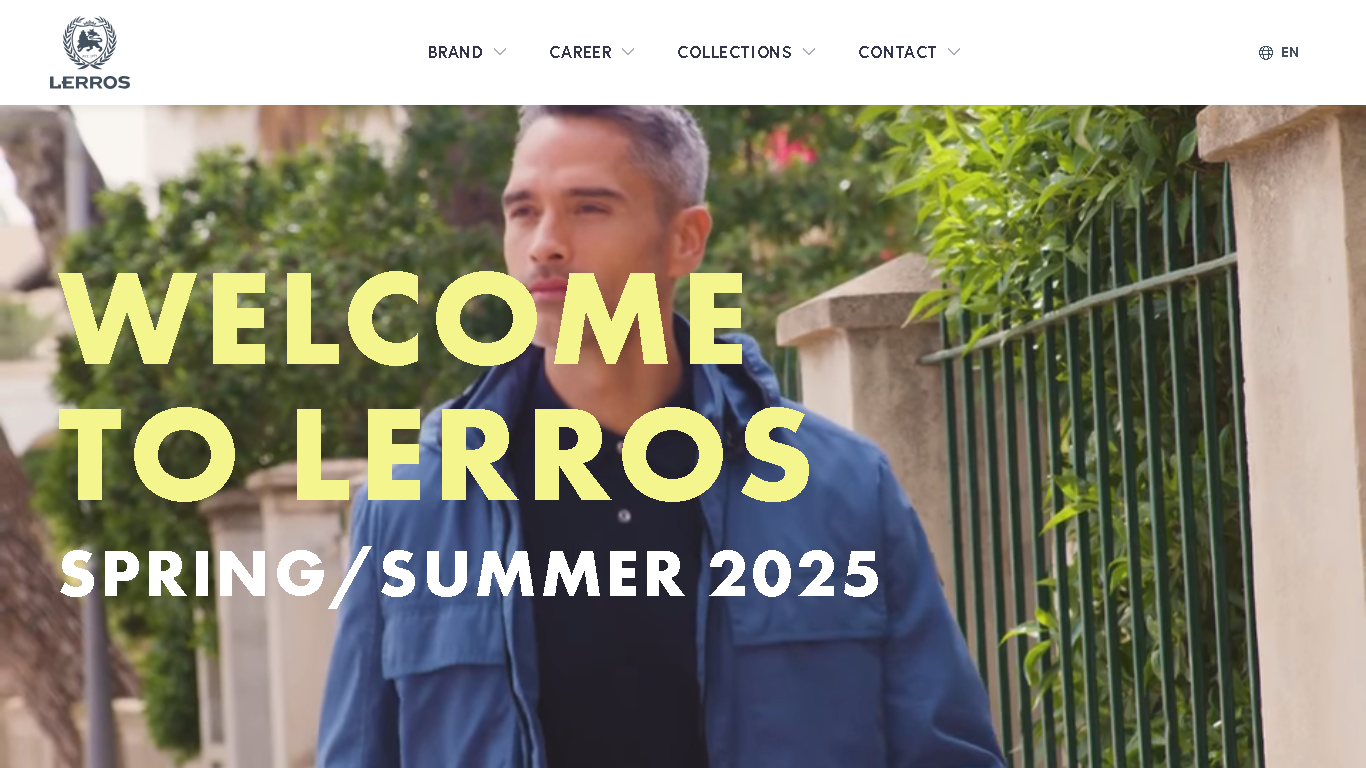1366x768 pixels.
Task: Click the SPRING/SUMMER 2025 subtitle
Action: [470, 575]
